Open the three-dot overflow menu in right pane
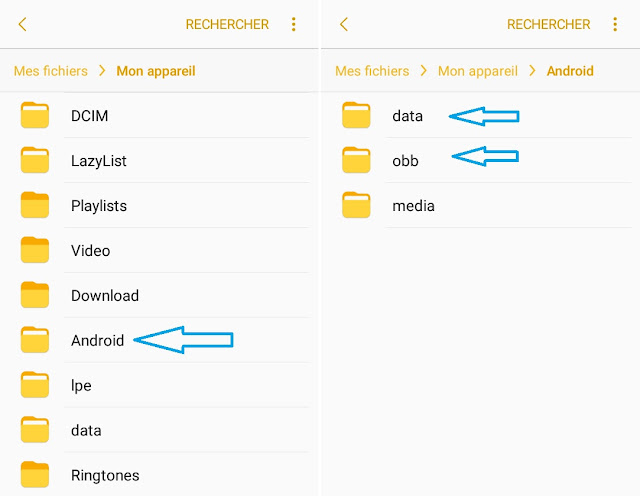The height and width of the screenshot is (496, 640). 615,24
